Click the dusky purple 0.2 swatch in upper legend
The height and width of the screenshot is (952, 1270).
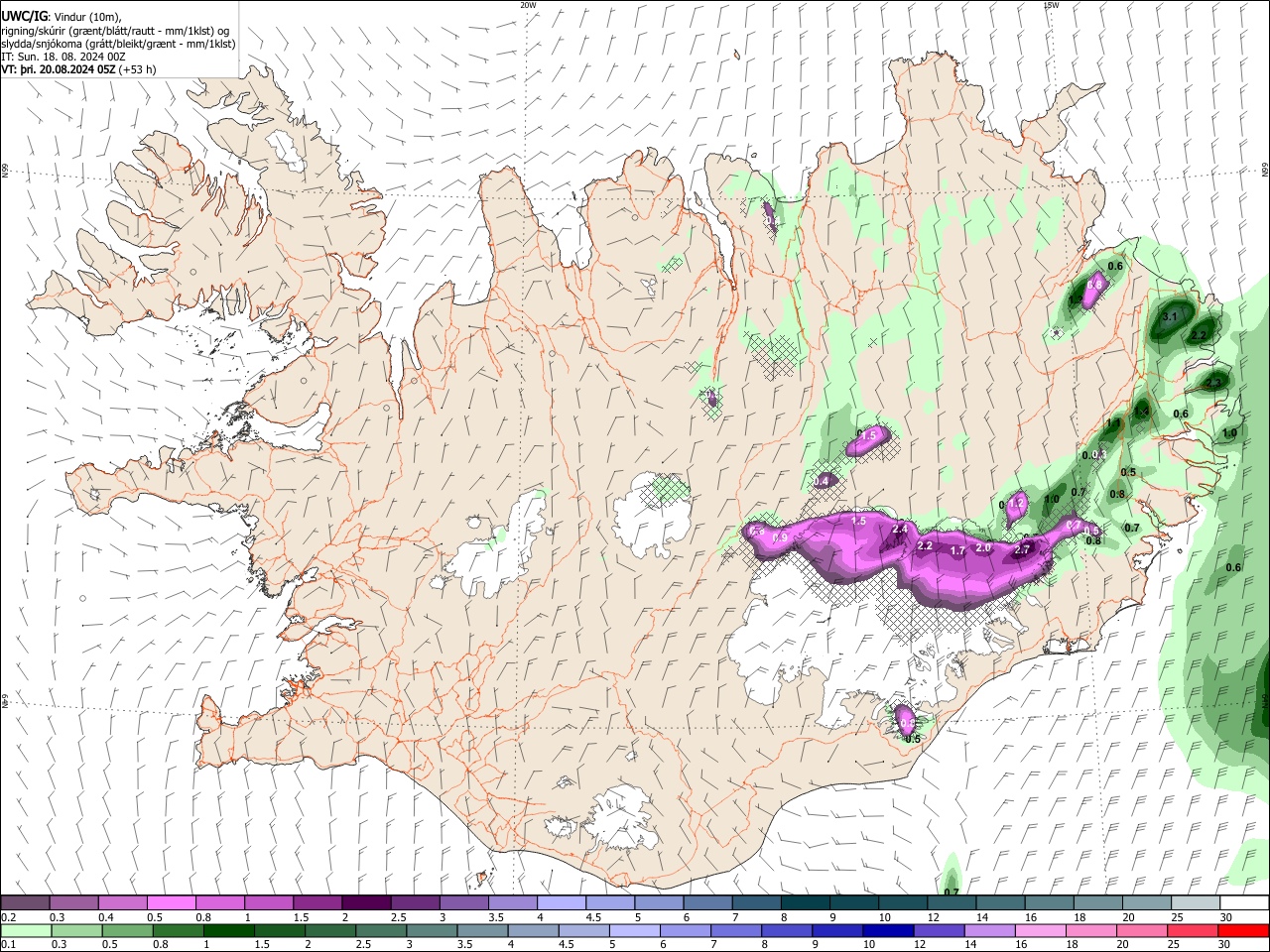click(25, 903)
